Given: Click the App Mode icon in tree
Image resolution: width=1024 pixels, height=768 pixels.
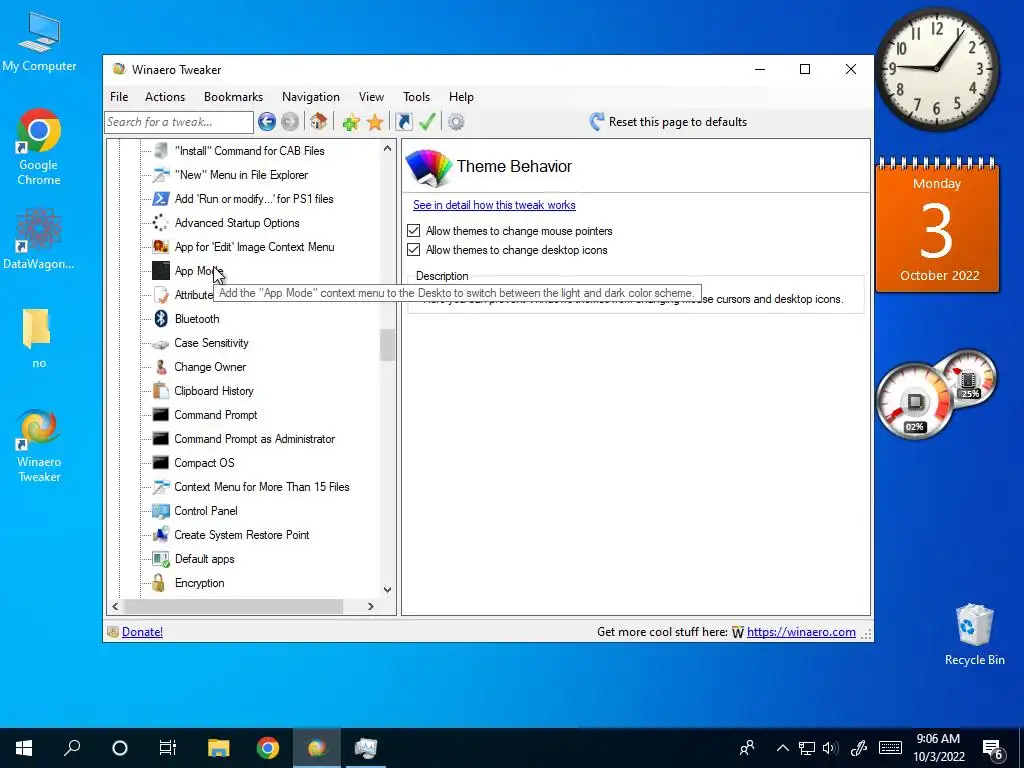Looking at the screenshot, I should tap(161, 270).
